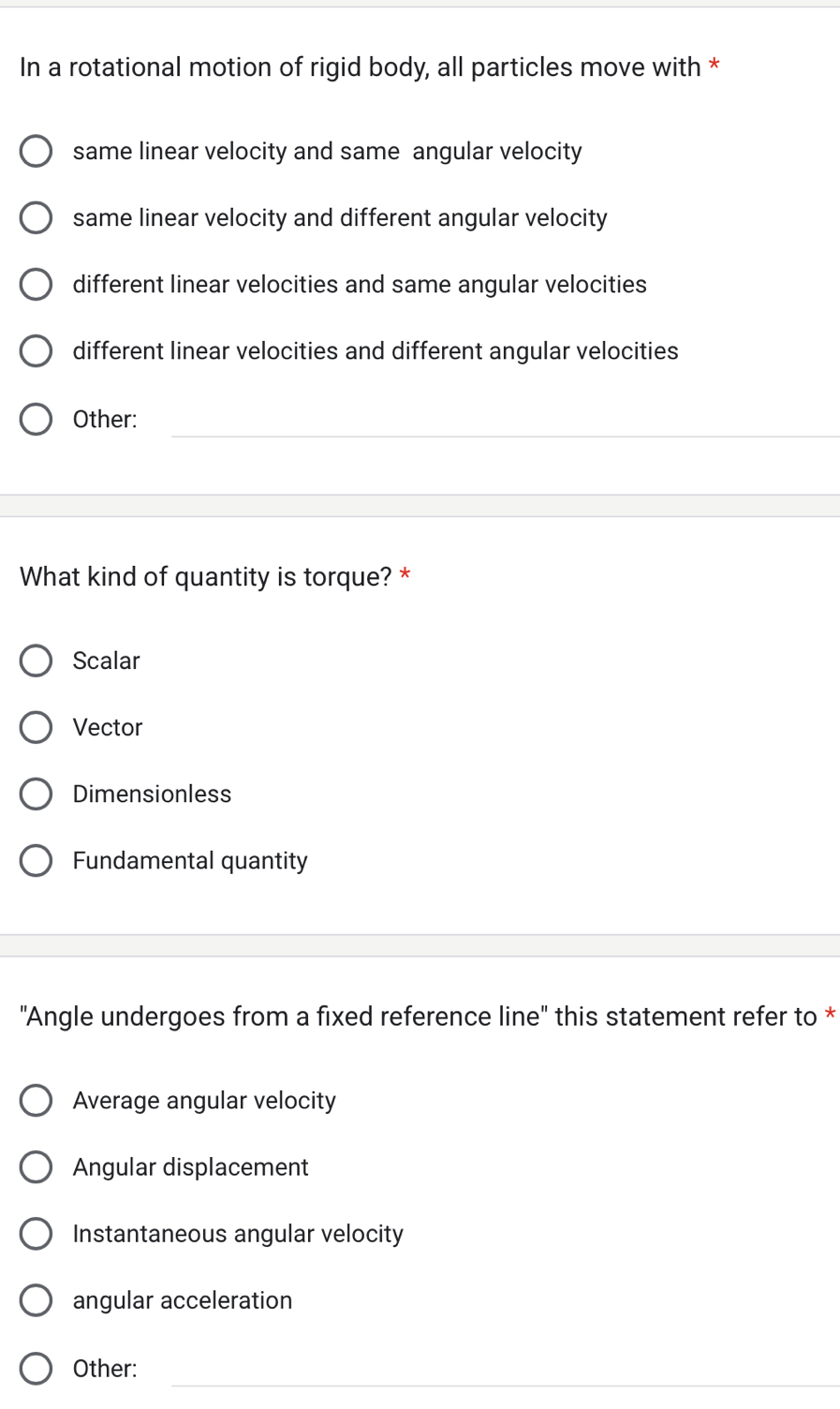
Task: Choose Vector for the torque question
Action: click(36, 728)
